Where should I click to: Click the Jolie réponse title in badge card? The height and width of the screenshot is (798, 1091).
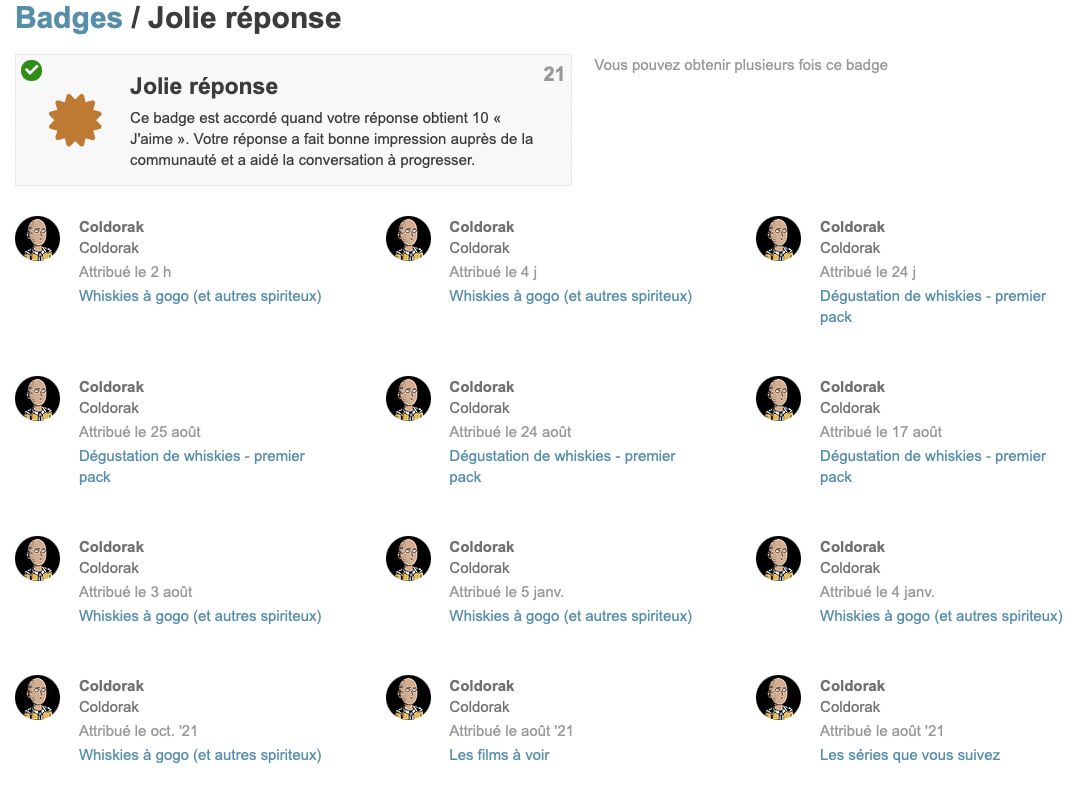pos(204,86)
